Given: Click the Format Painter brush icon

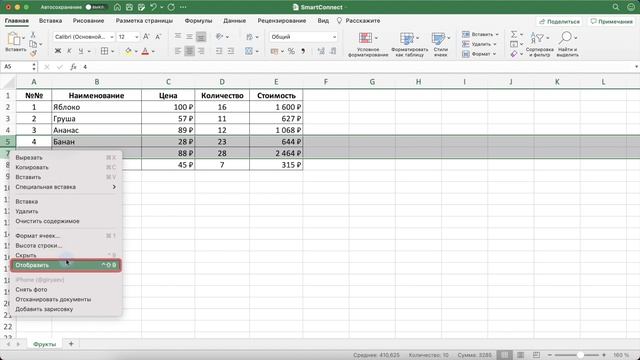Looking at the screenshot, I should pyautogui.click(x=33, y=53).
